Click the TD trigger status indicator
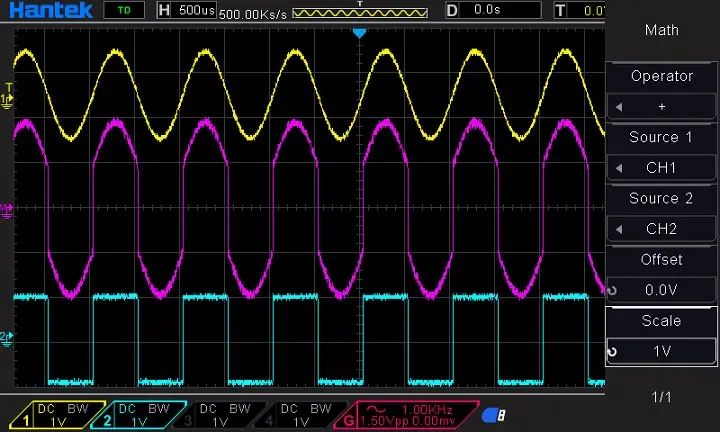 pyautogui.click(x=123, y=10)
